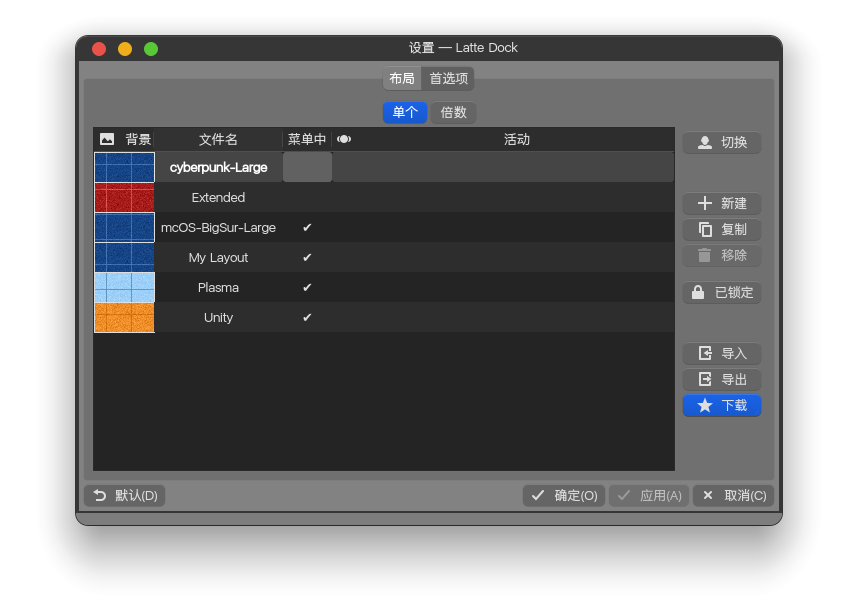
Task: Click the export arrow icon on 导出
Action: [705, 379]
